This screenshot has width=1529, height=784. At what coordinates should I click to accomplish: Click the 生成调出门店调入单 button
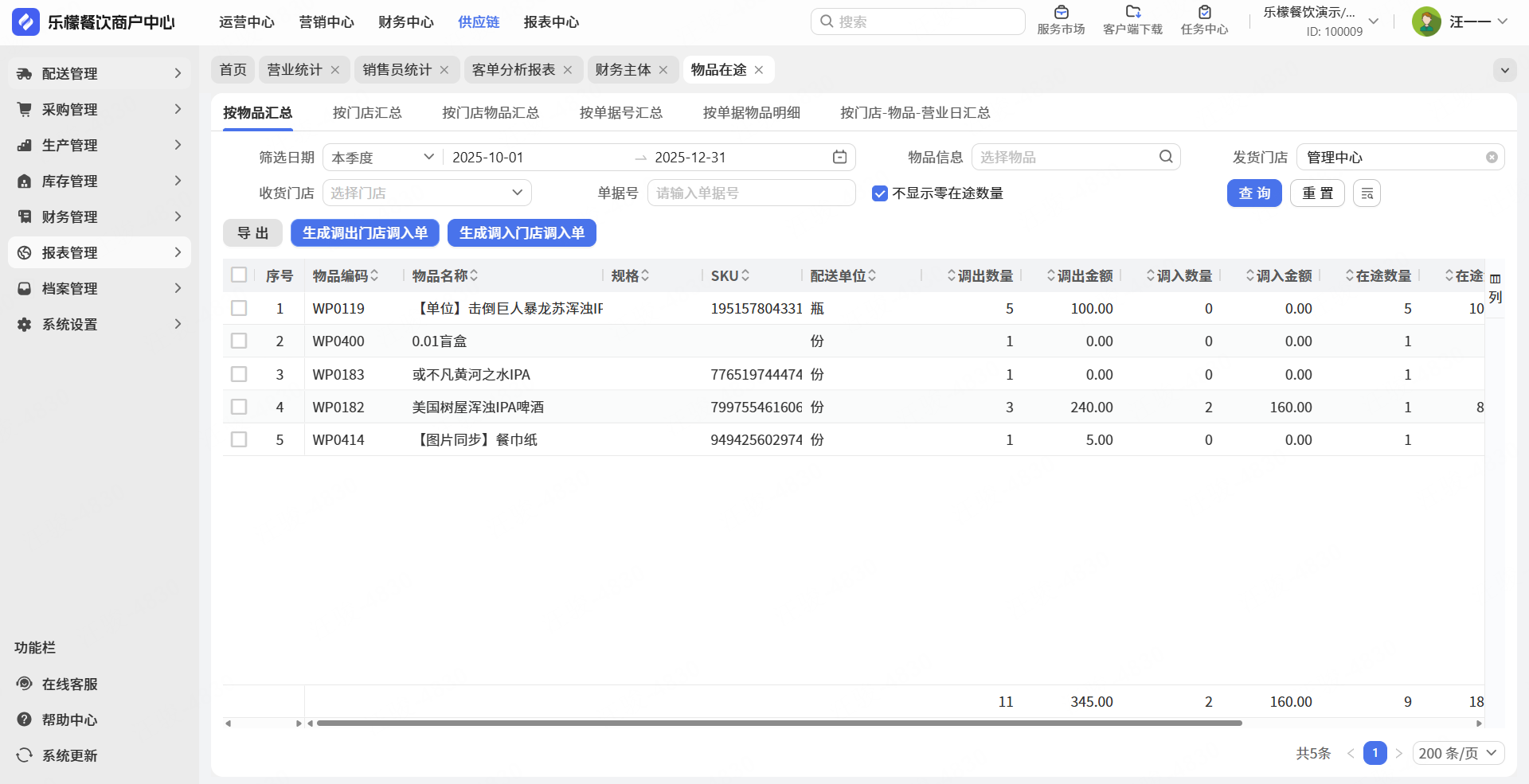pos(365,233)
